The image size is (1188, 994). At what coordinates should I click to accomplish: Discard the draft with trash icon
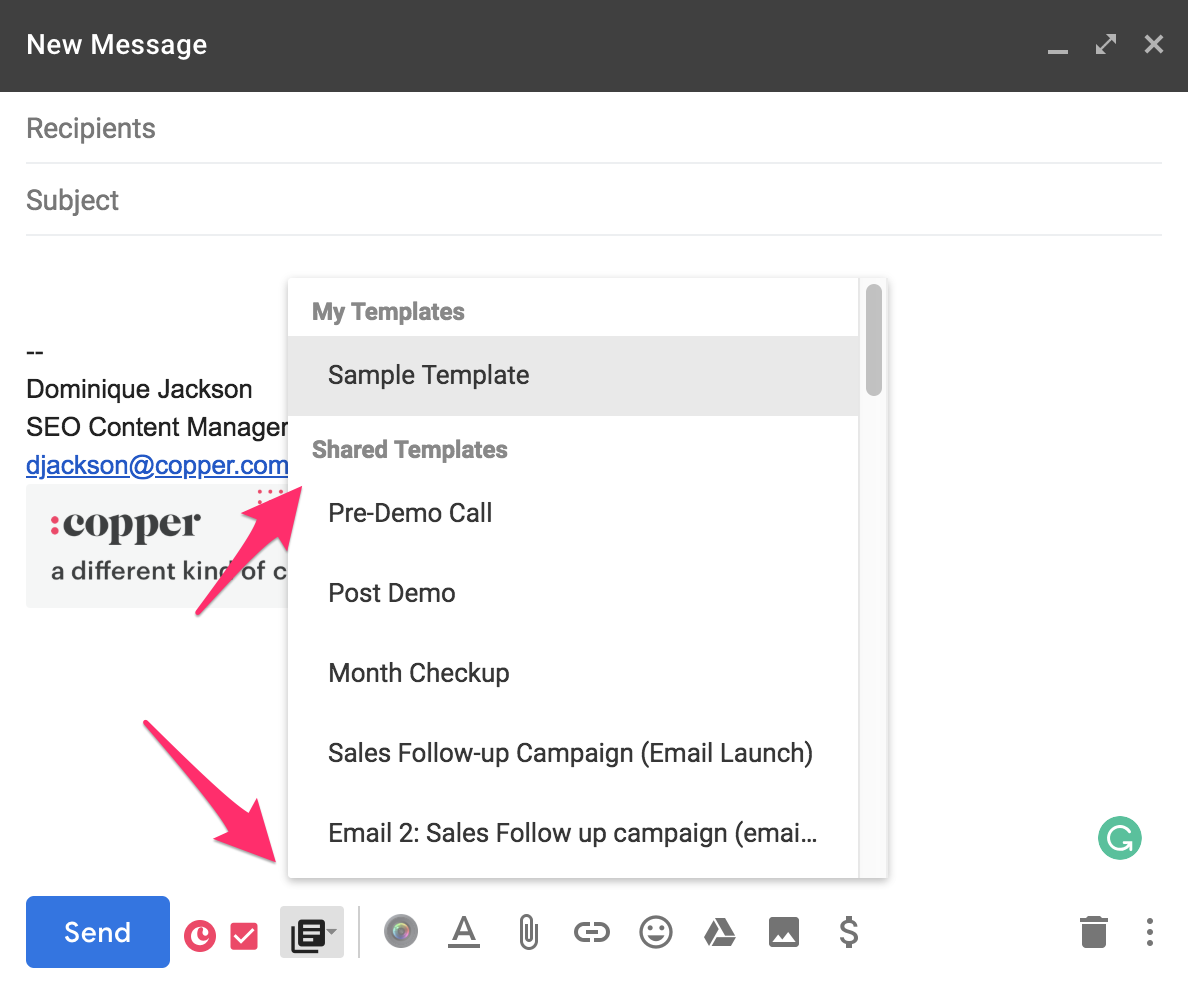[1094, 932]
